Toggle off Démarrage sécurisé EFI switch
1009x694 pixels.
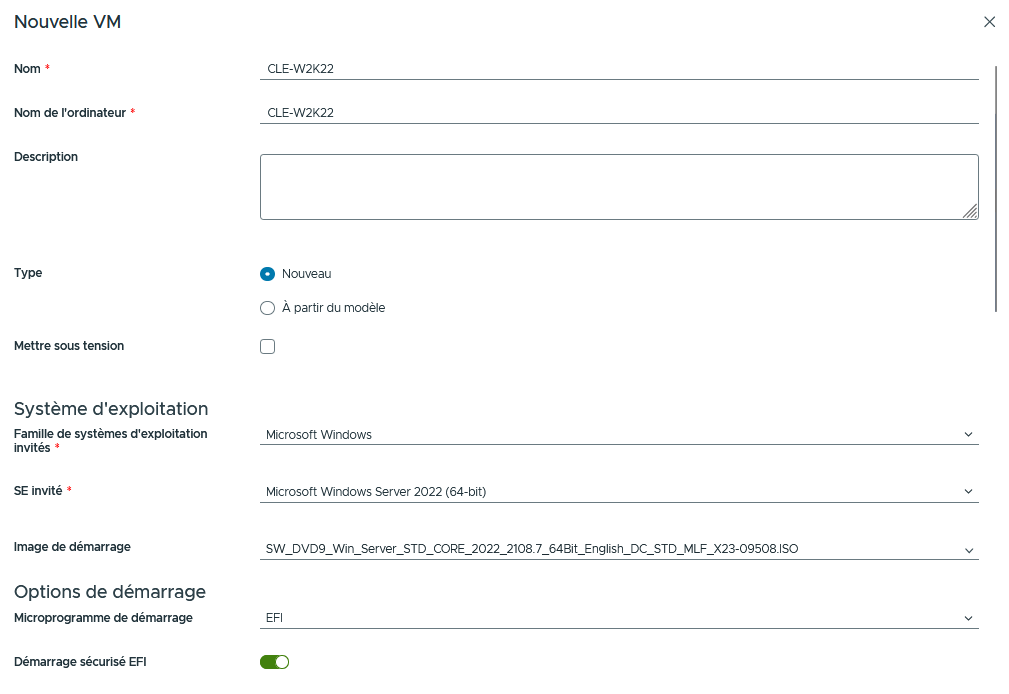click(274, 662)
